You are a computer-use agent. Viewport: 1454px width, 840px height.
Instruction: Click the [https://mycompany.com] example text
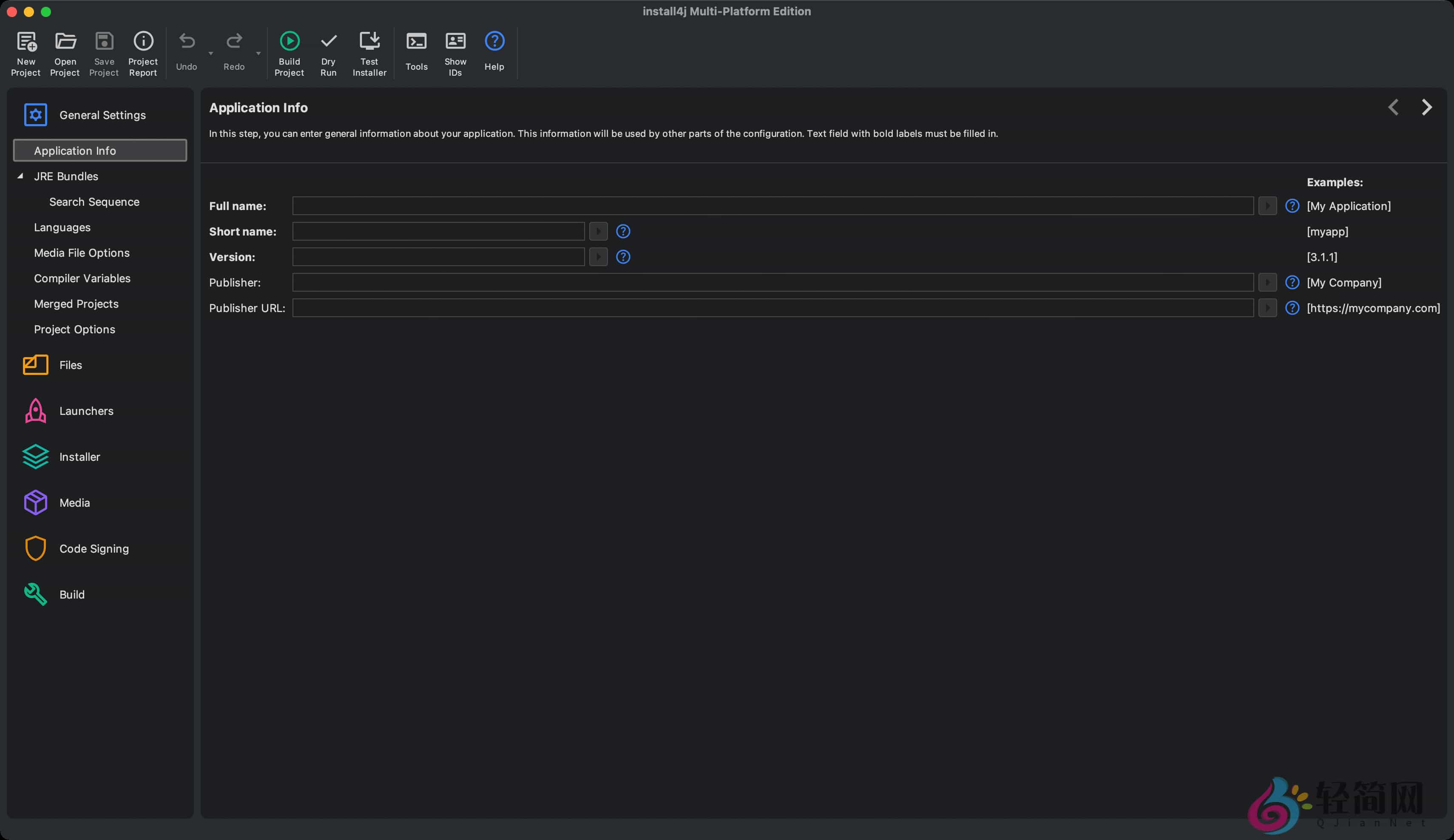coord(1373,307)
